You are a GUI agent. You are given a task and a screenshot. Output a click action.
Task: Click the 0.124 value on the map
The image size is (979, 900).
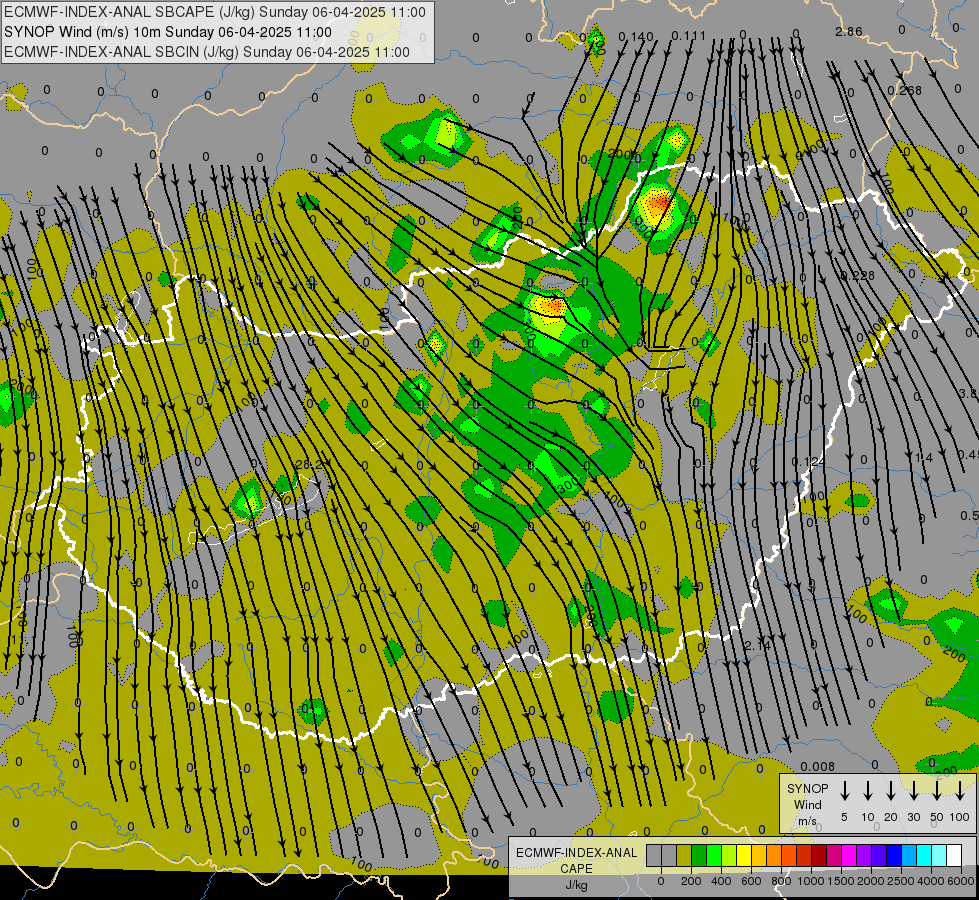(809, 462)
